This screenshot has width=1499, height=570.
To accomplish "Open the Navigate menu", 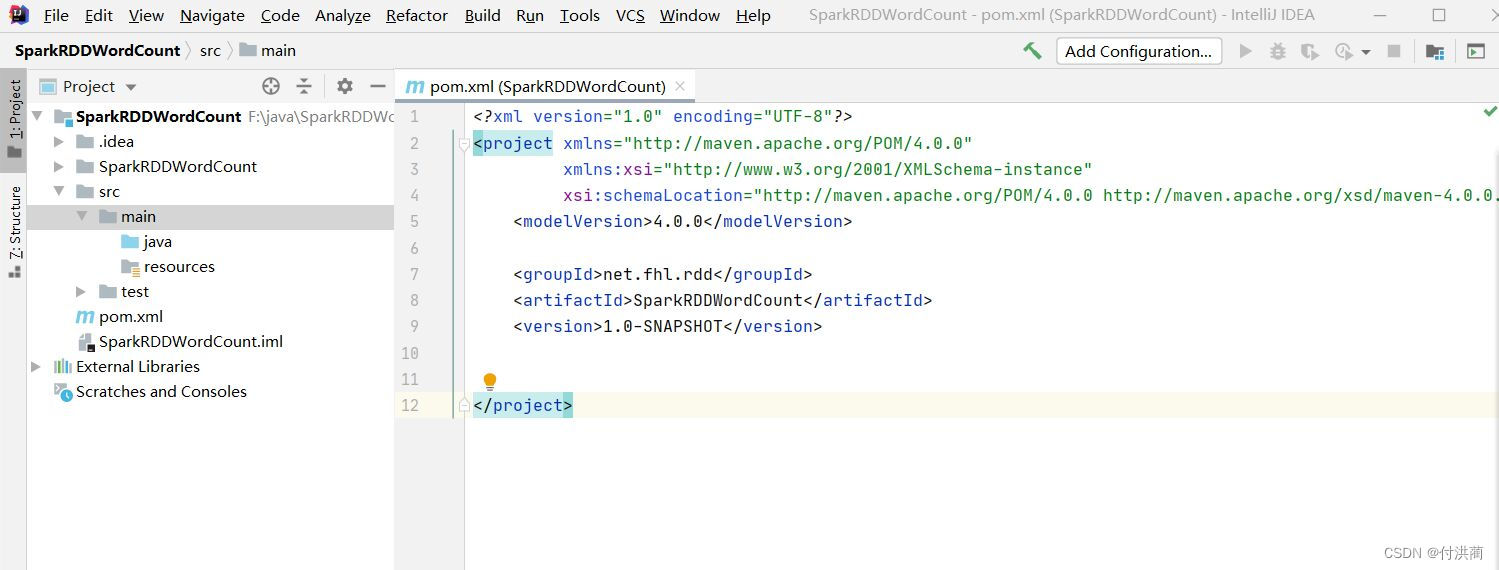I will click(212, 15).
